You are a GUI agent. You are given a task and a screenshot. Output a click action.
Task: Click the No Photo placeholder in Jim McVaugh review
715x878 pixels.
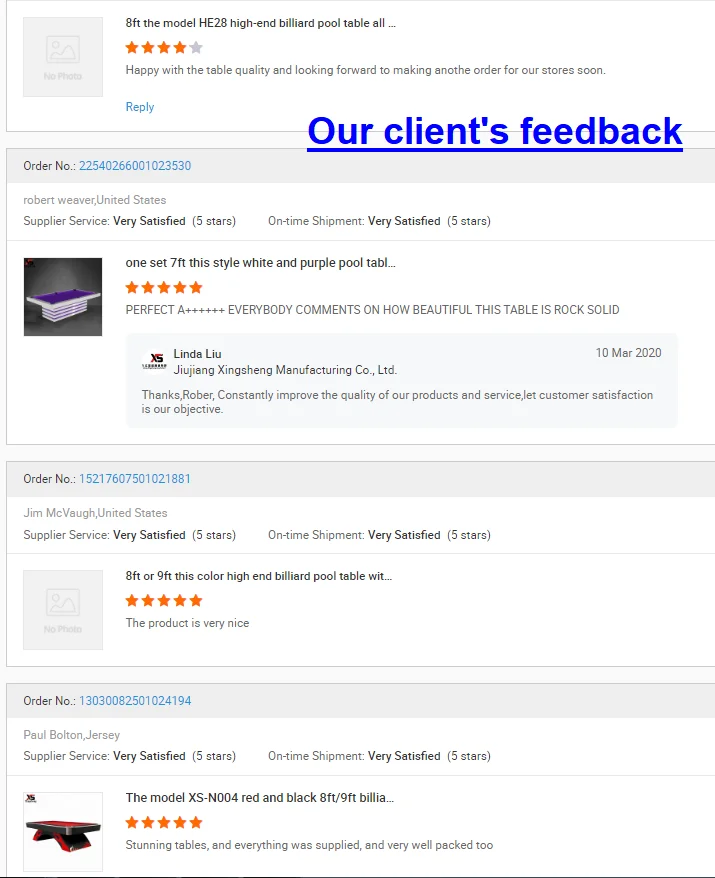tap(63, 610)
